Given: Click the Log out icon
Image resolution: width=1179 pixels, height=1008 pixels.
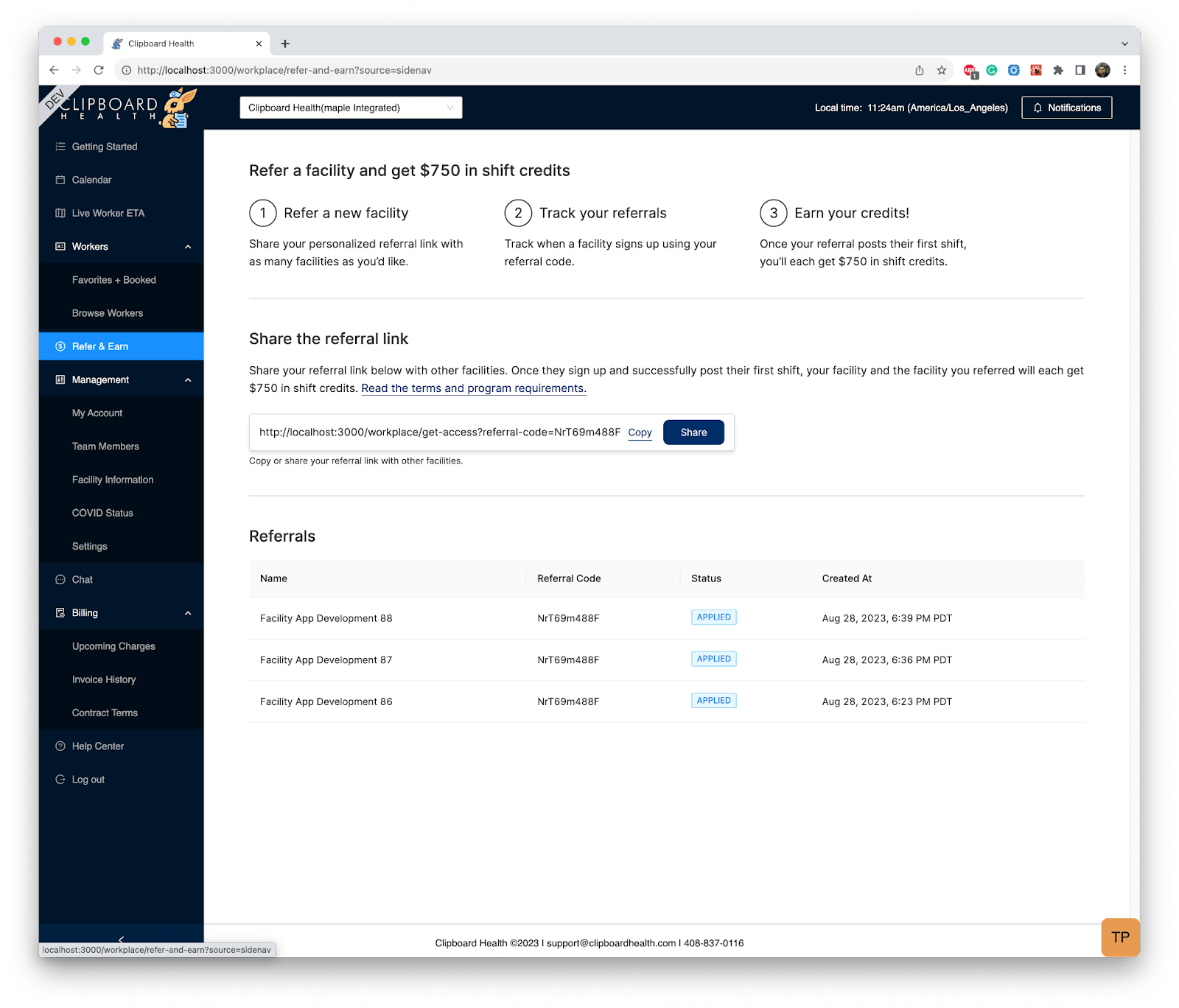Looking at the screenshot, I should (60, 779).
